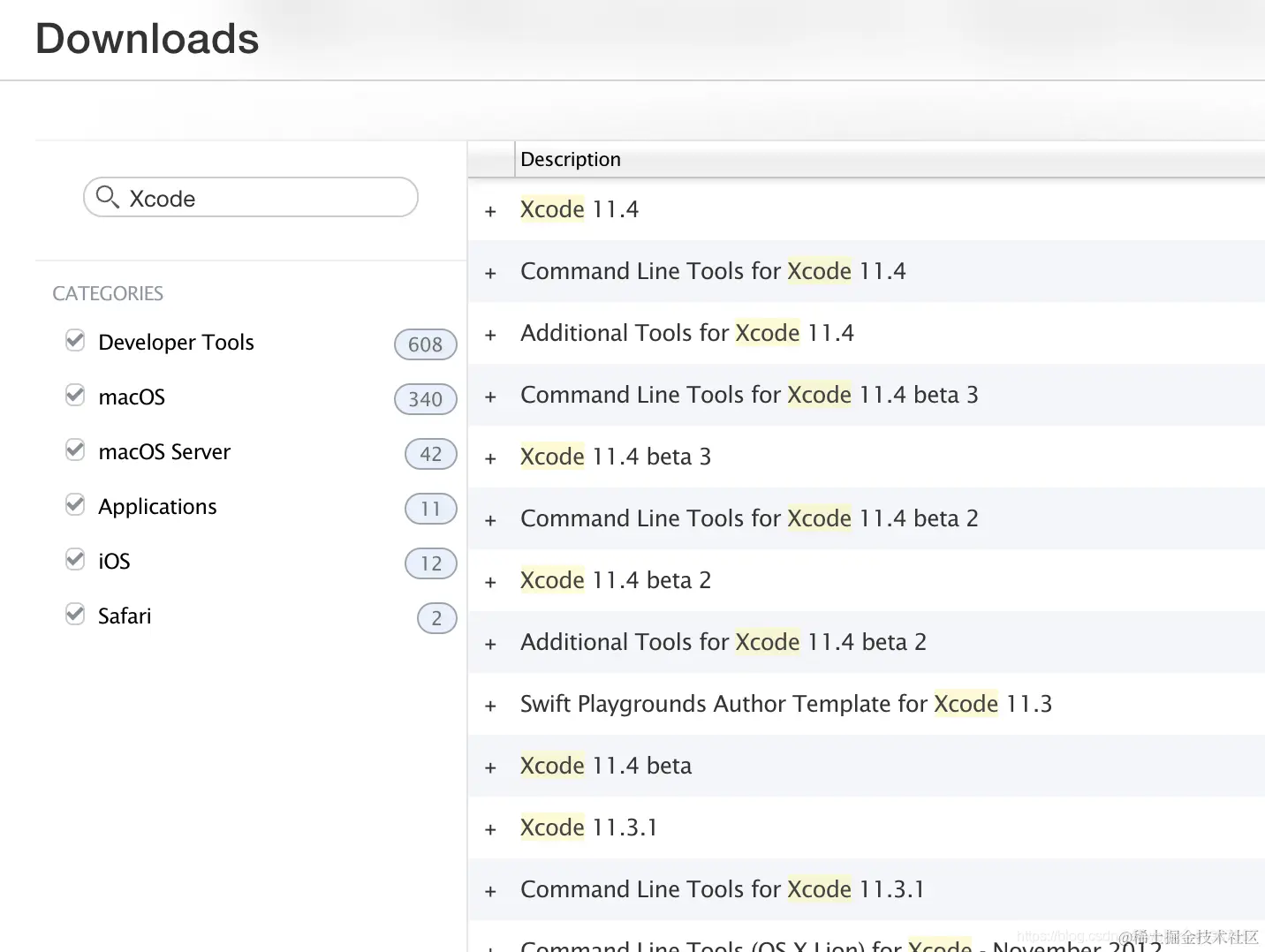Image resolution: width=1265 pixels, height=952 pixels.
Task: Click the Downloads page heading
Action: tap(148, 39)
